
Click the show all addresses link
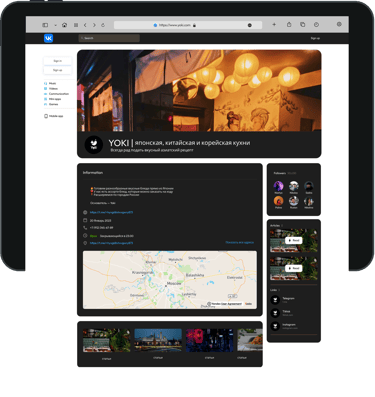point(239,242)
